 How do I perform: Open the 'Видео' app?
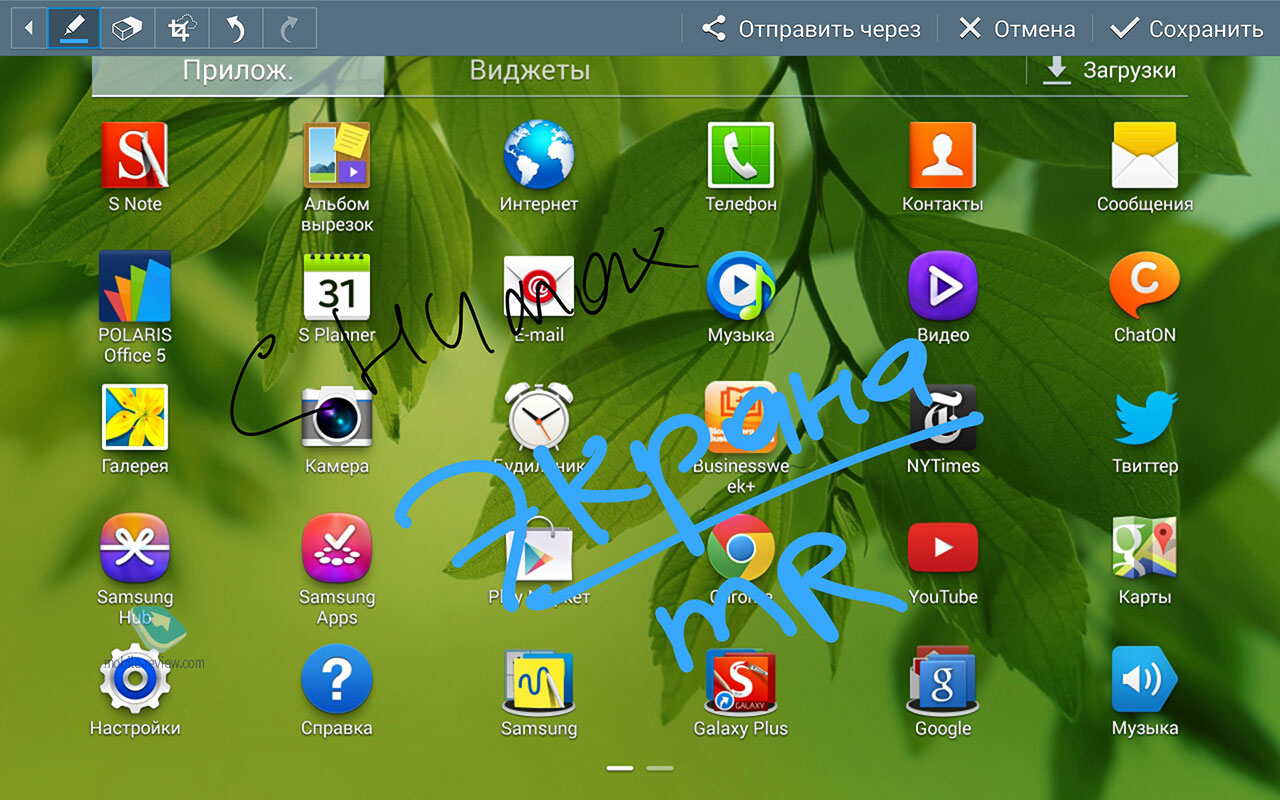943,297
